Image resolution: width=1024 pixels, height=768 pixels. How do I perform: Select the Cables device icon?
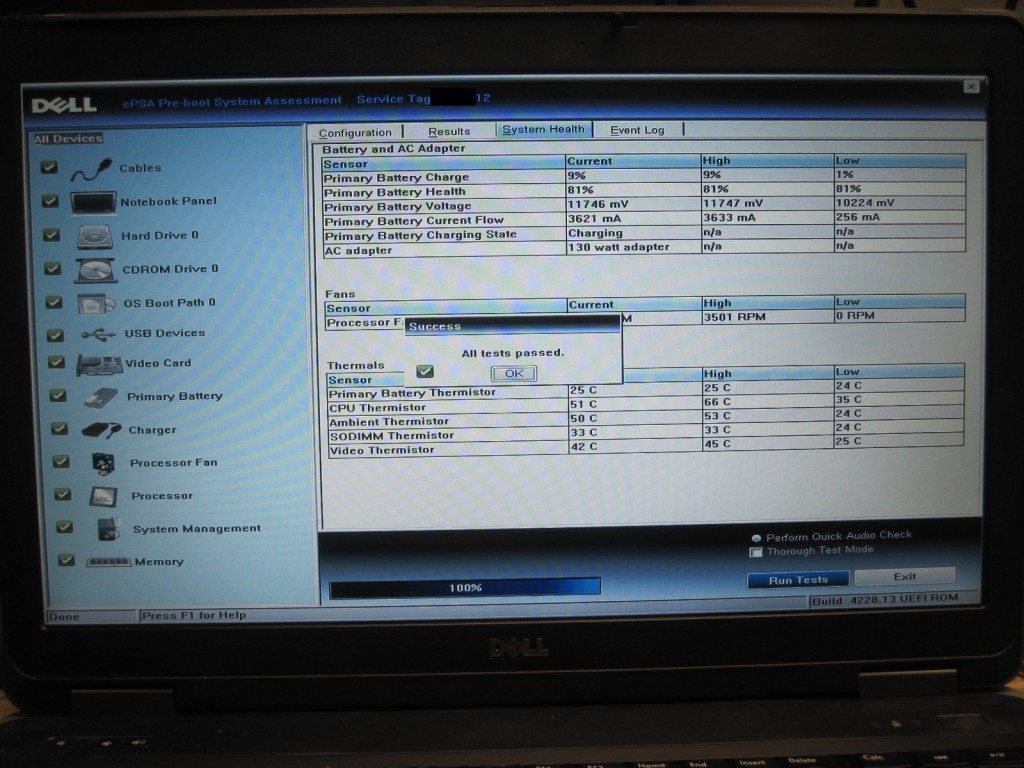[92, 169]
